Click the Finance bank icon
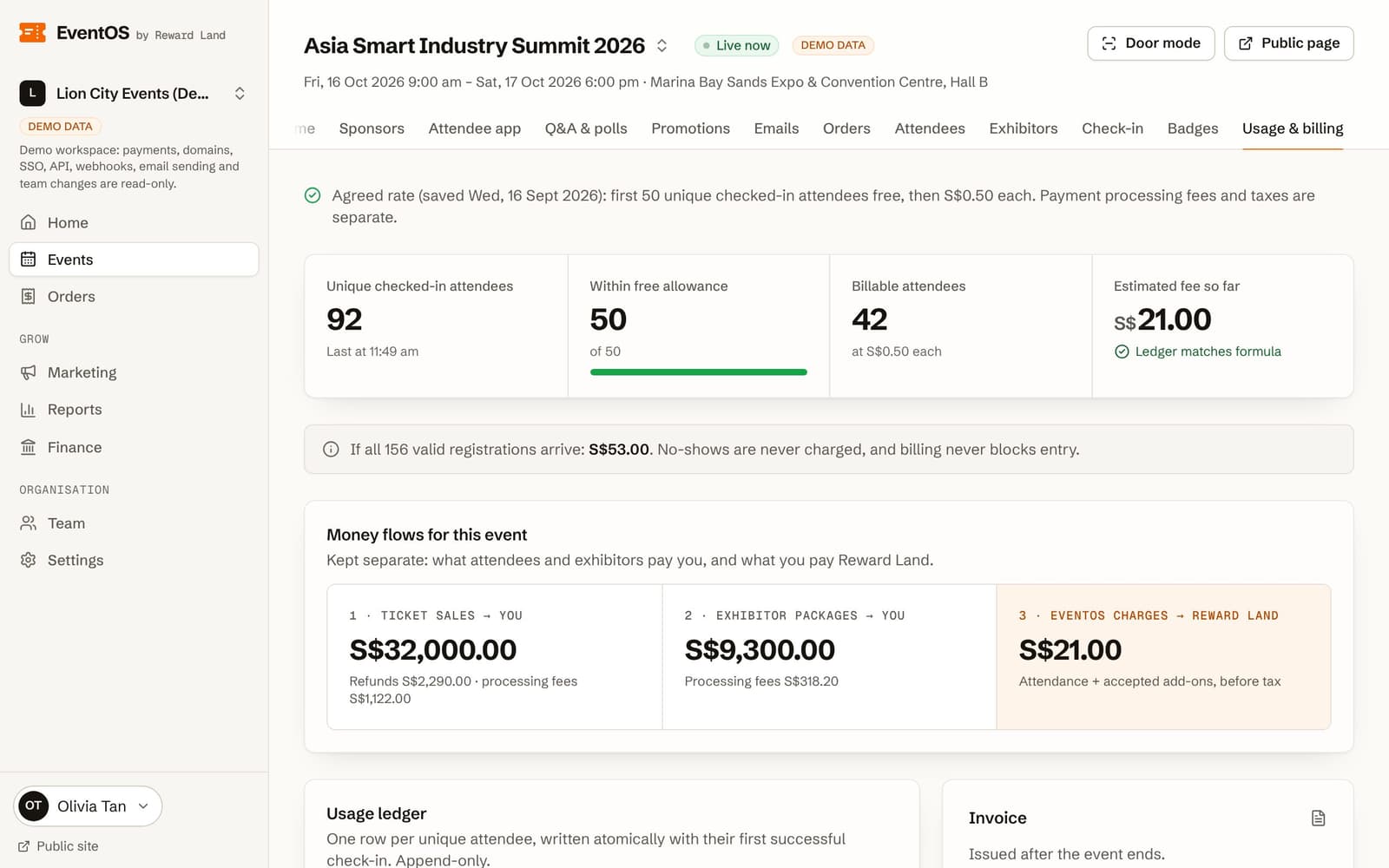Screen dimensions: 1389x868 (x=29, y=447)
